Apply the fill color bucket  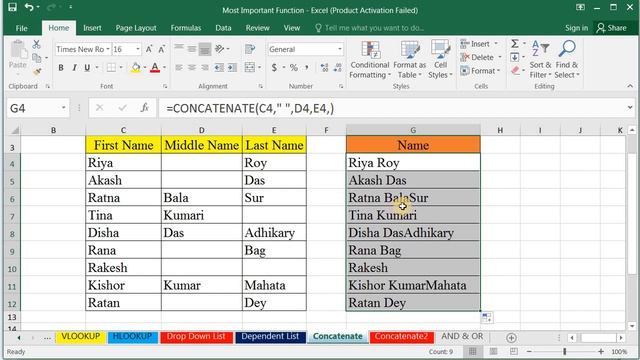[136, 68]
